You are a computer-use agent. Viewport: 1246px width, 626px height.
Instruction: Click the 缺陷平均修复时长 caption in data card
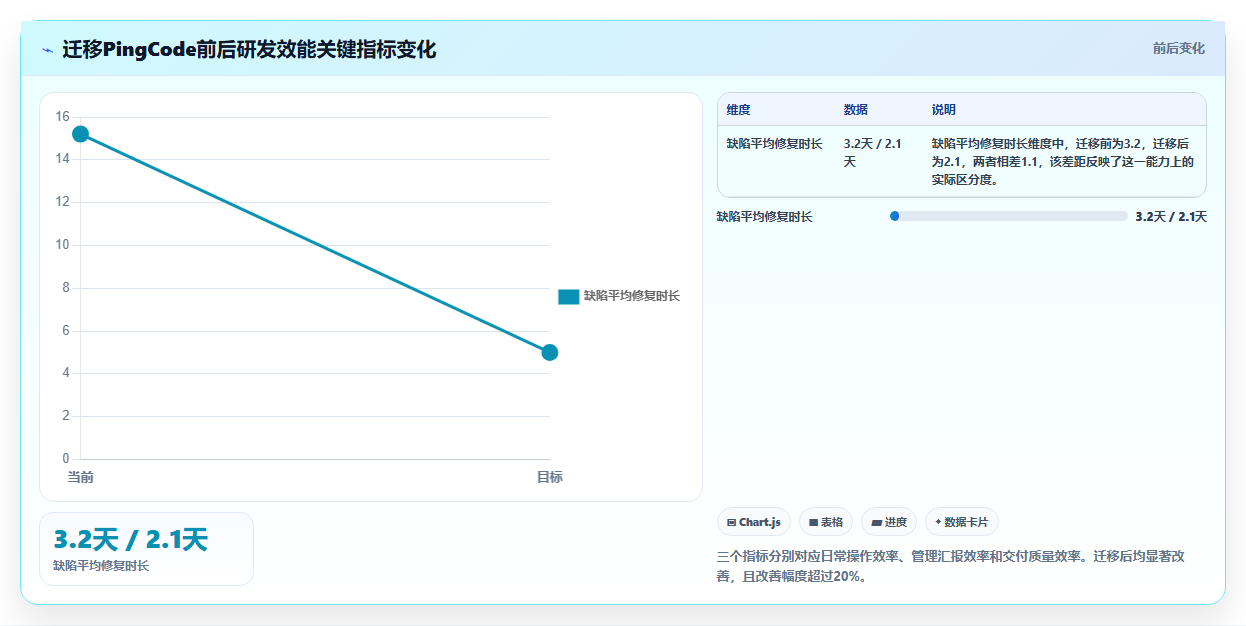click(101, 566)
